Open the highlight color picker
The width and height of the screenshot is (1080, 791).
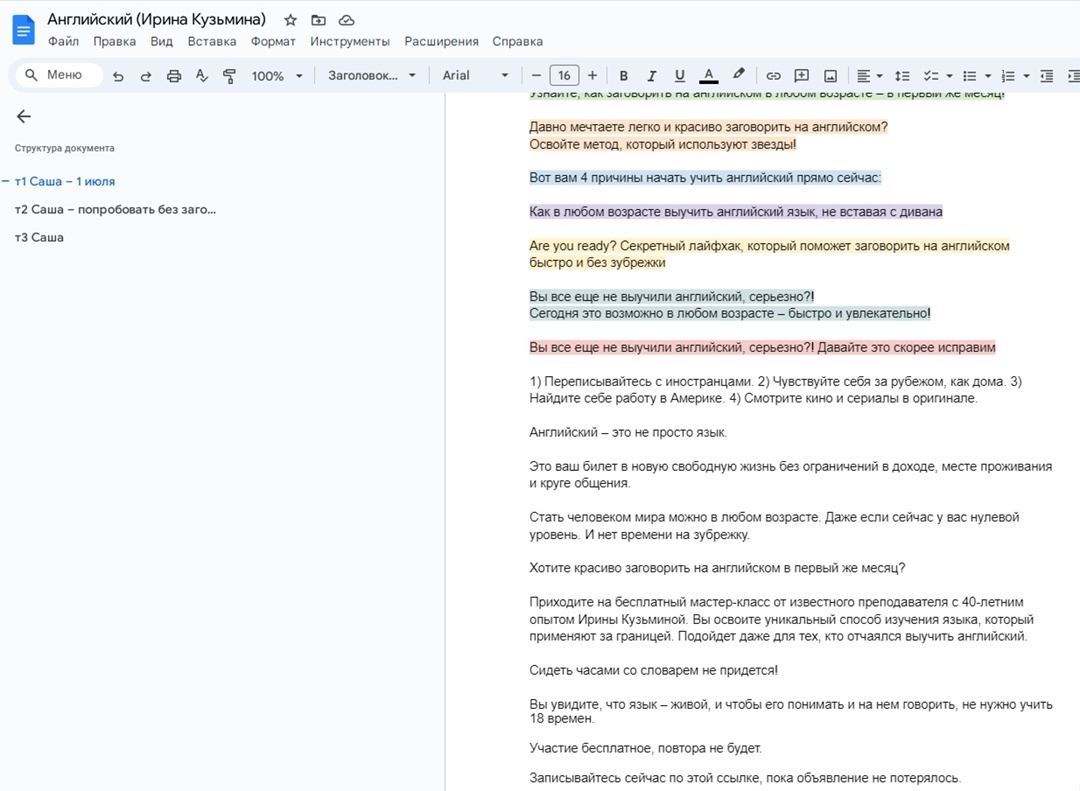pos(739,76)
